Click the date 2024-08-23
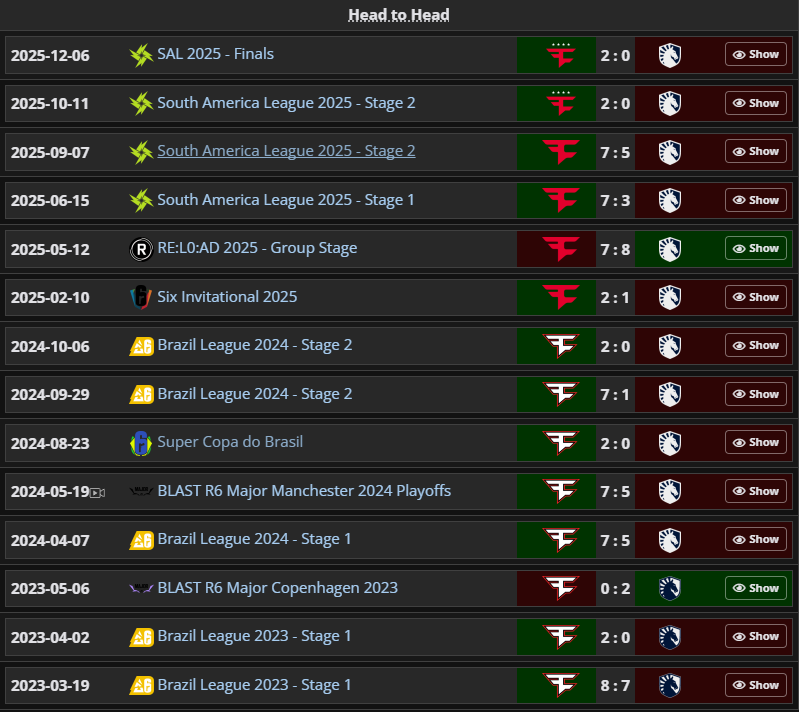This screenshot has height=712, width=799. pos(50,443)
